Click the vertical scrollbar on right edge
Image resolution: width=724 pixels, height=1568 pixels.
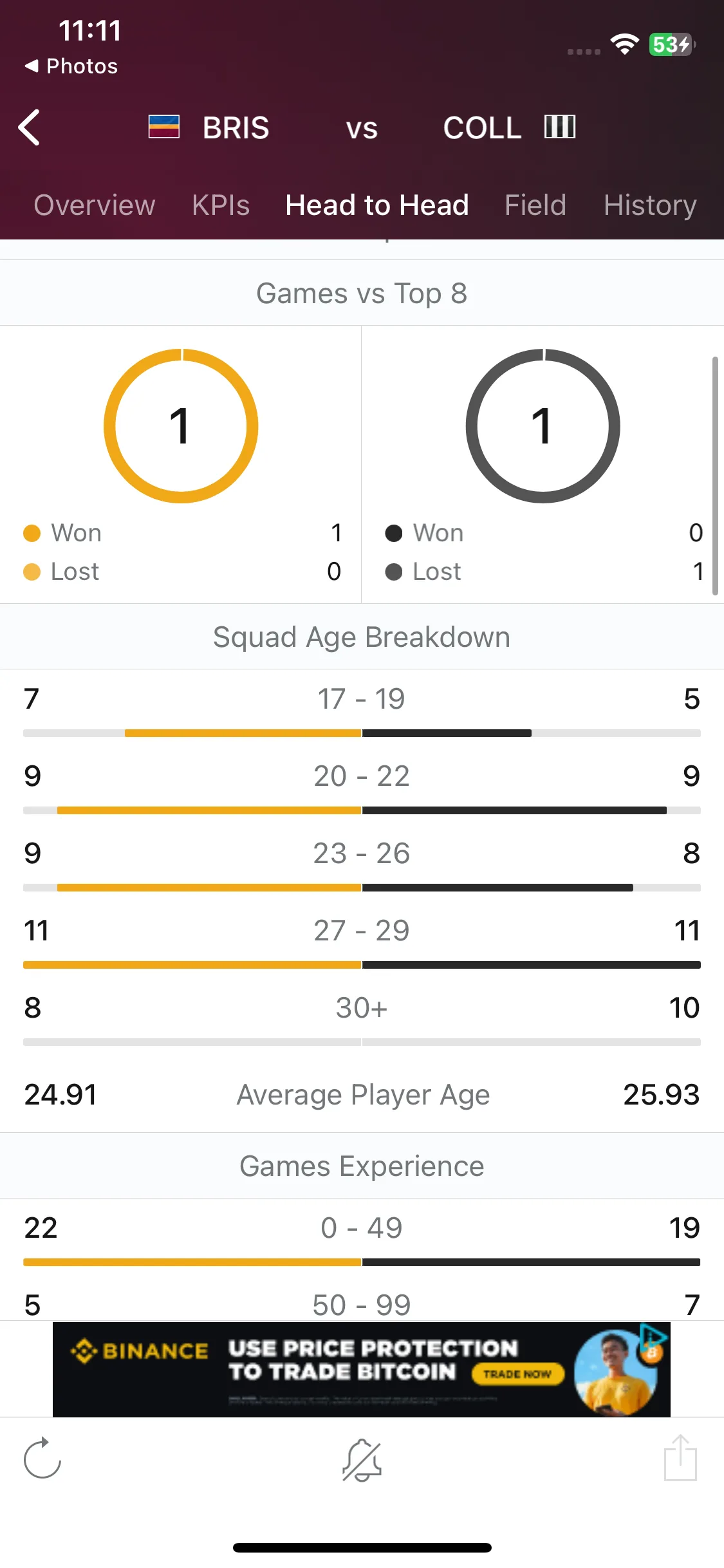[715, 476]
